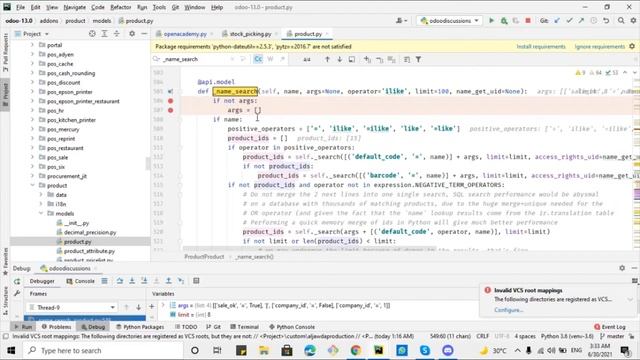Screen dimensions: 640x360
Task: Collapse the models folder
Action: click(41, 213)
